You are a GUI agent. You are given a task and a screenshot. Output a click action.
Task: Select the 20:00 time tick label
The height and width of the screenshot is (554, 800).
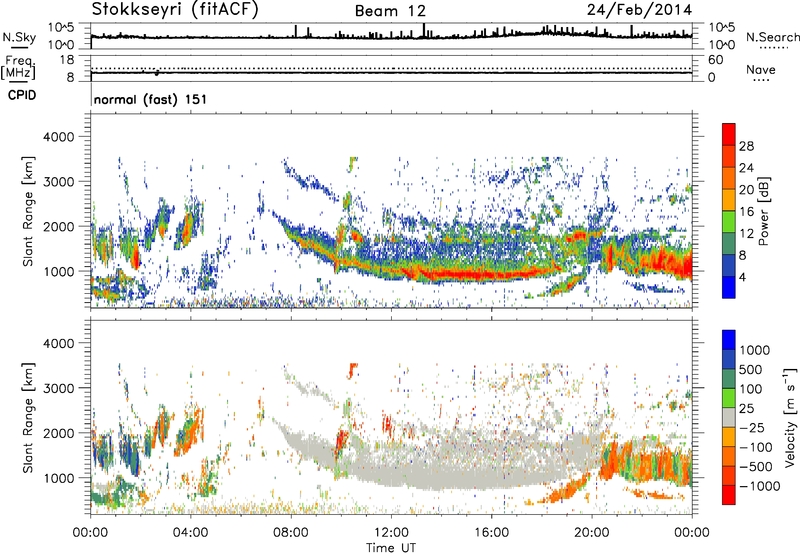[x=592, y=533]
